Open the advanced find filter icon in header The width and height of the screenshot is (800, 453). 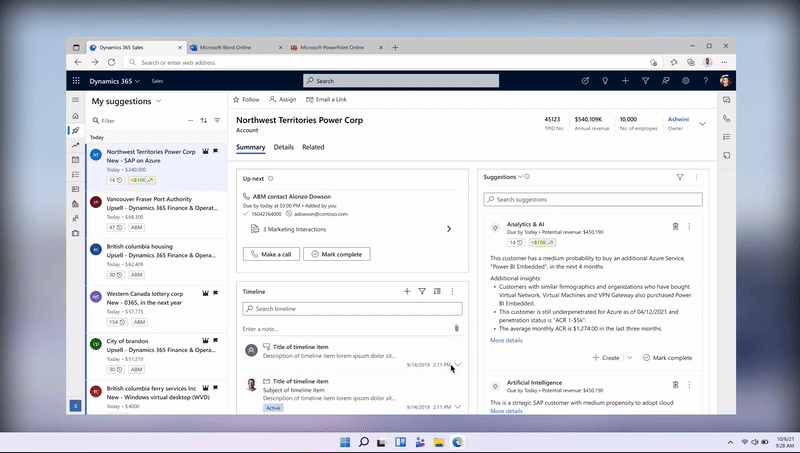click(x=645, y=81)
